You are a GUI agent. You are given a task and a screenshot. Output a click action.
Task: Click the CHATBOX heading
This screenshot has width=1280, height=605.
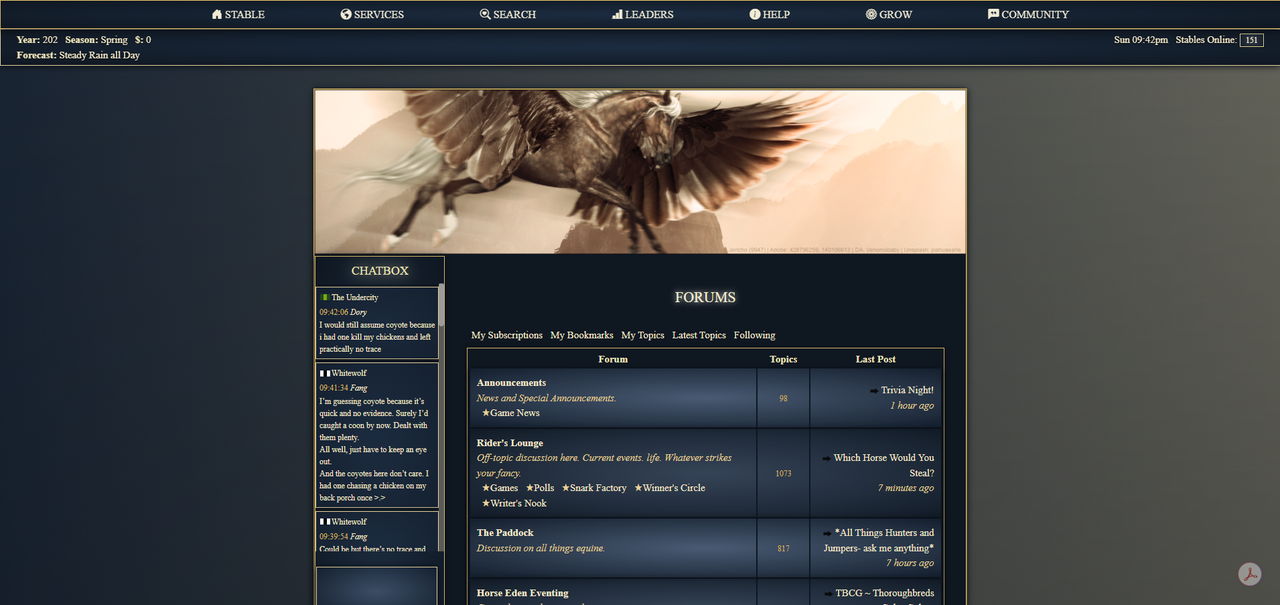(x=380, y=271)
